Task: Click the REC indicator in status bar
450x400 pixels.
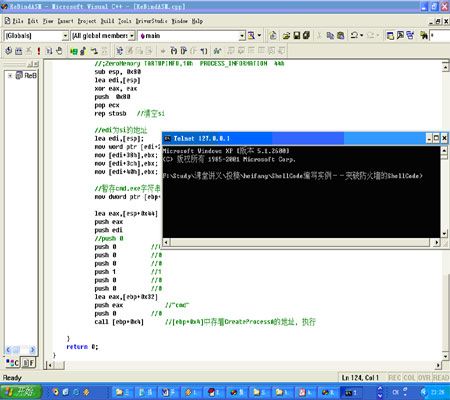Action: pos(395,377)
